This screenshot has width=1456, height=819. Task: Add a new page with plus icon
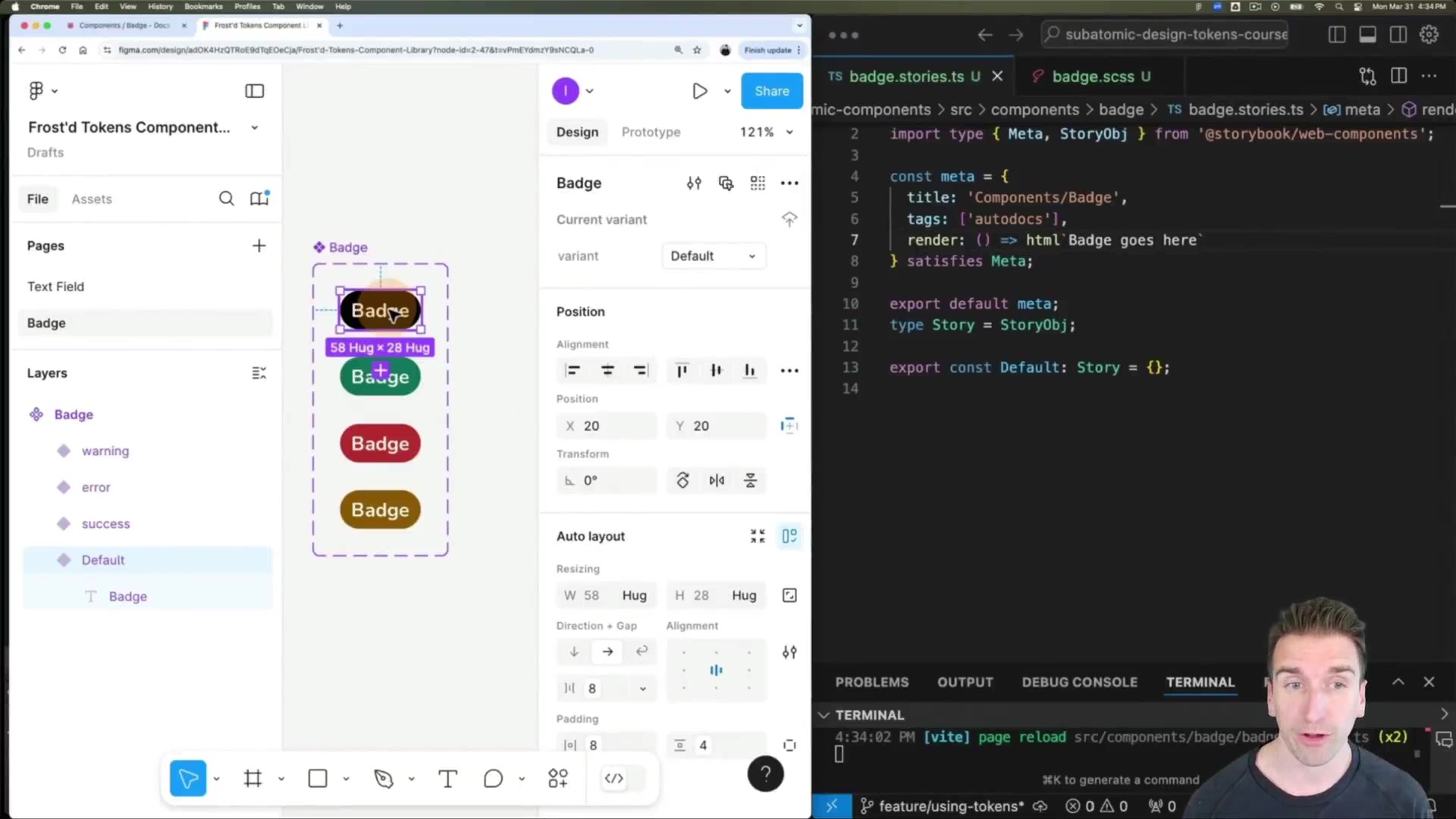(x=259, y=246)
